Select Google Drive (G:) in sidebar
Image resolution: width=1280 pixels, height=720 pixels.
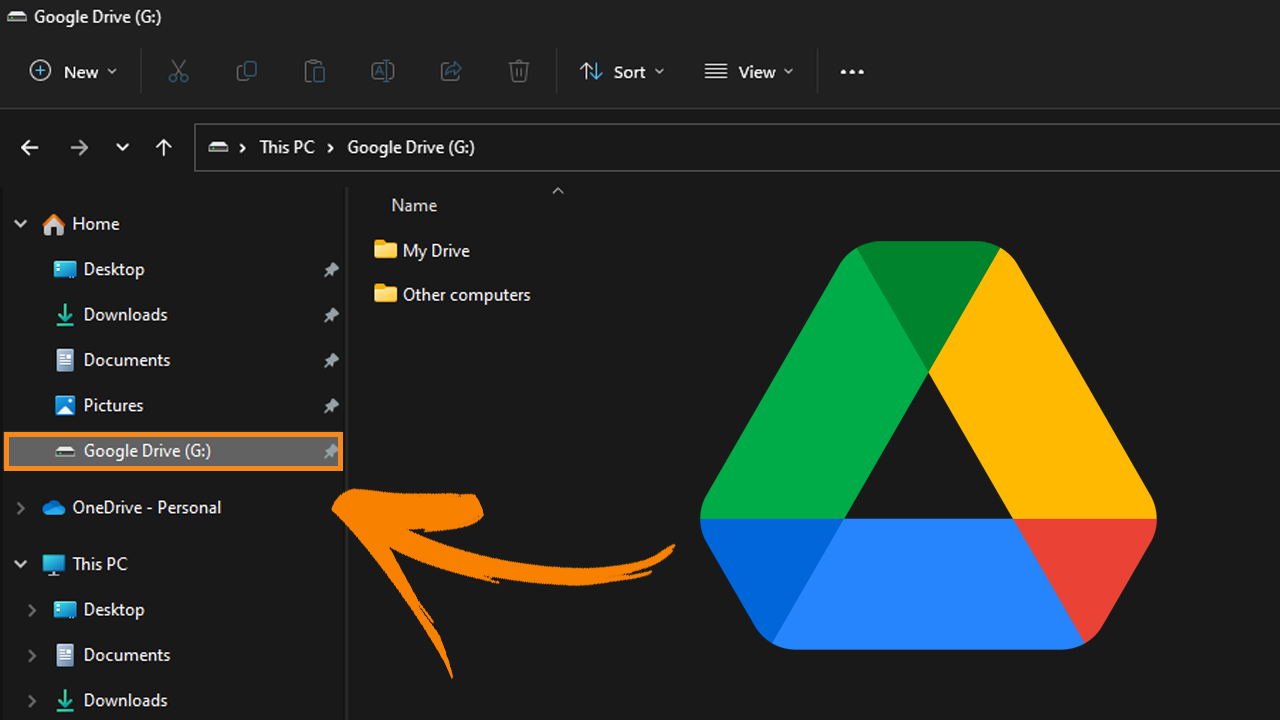(x=174, y=451)
